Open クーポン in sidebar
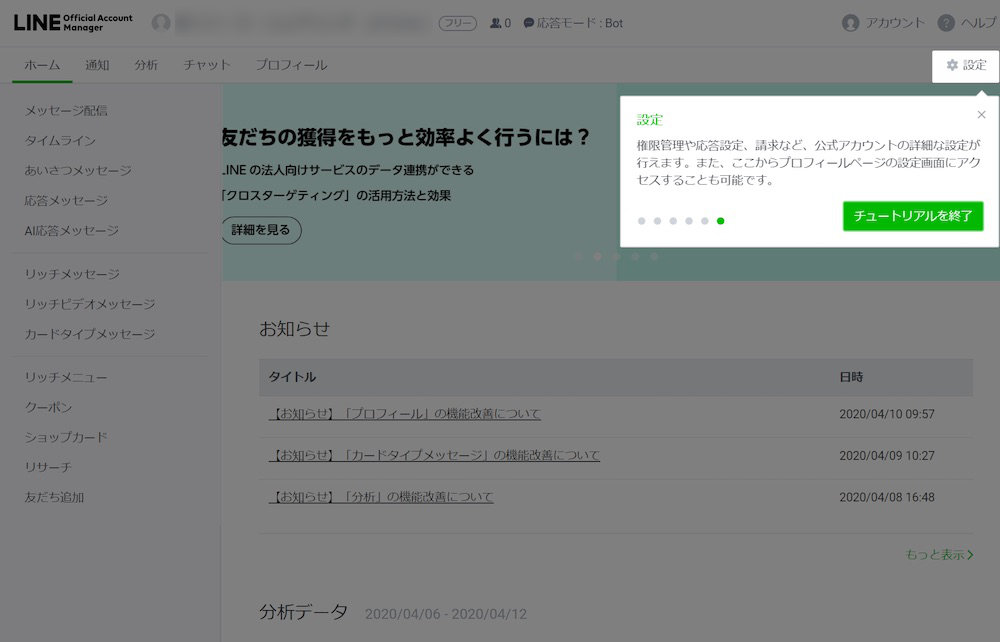The height and width of the screenshot is (642, 1000). coord(48,407)
